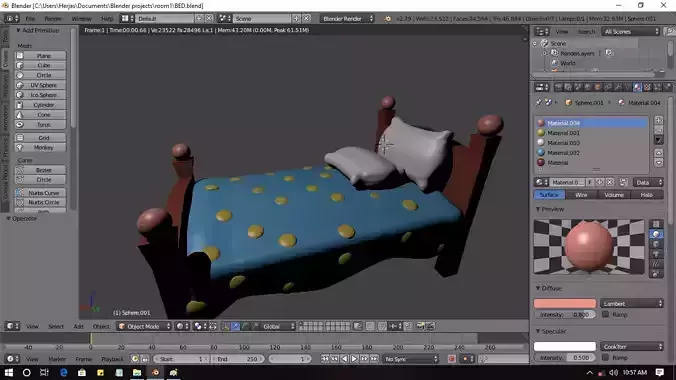Open the Material properties tab icon
Image resolution: width=676 pixels, height=380 pixels.
[637, 87]
